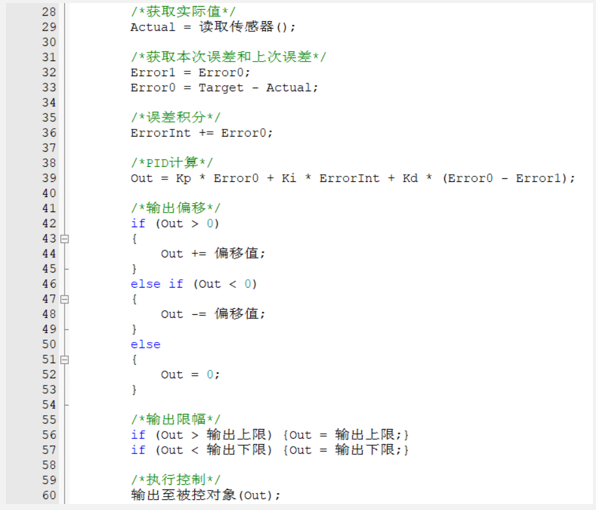Click the line 'if (Out > 0)'
The width and height of the screenshot is (596, 510).
coord(175,223)
